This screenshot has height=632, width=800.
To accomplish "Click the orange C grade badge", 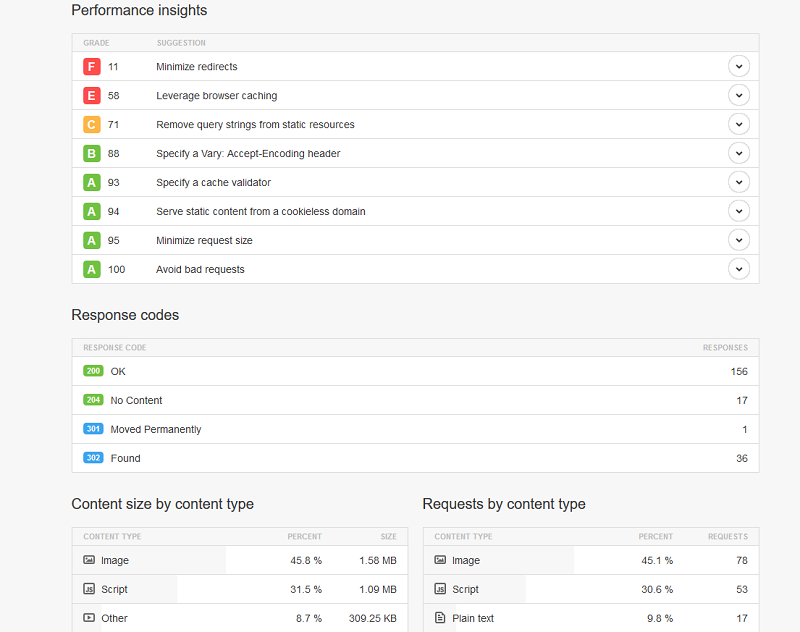I will tap(91, 125).
